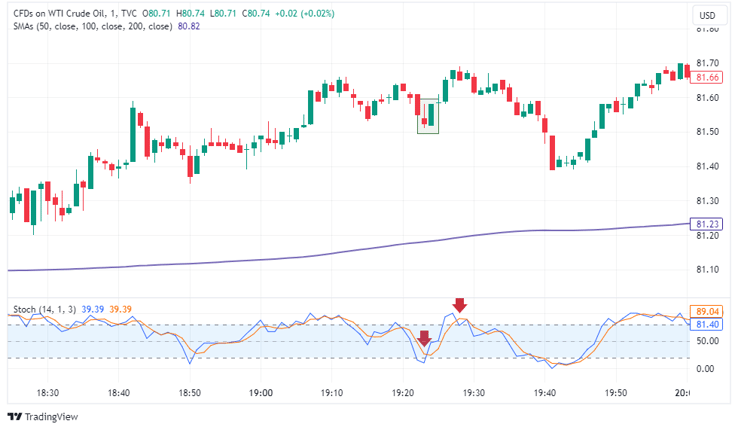Click the TradingView logo
This screenshot has height=430, width=738.
tap(42, 416)
